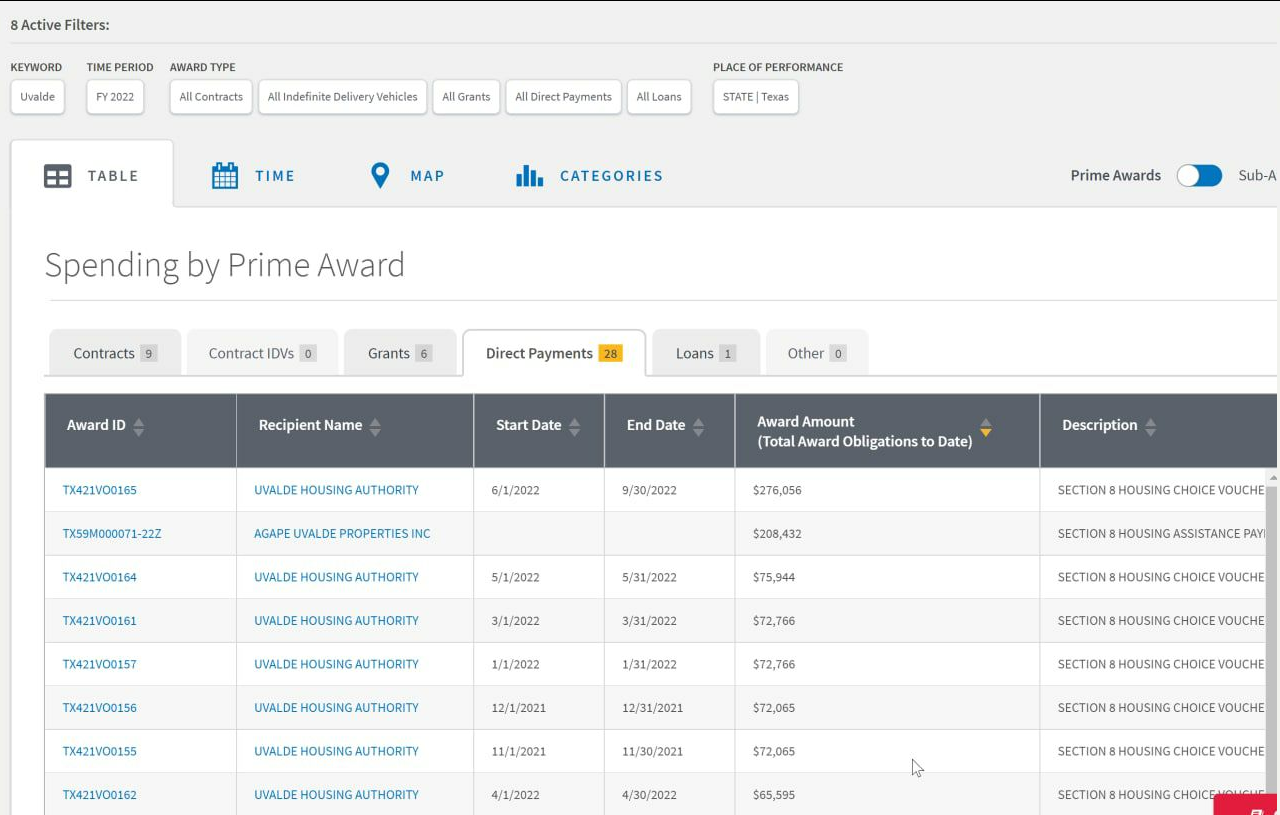Sort by Description arrows

(1150, 427)
